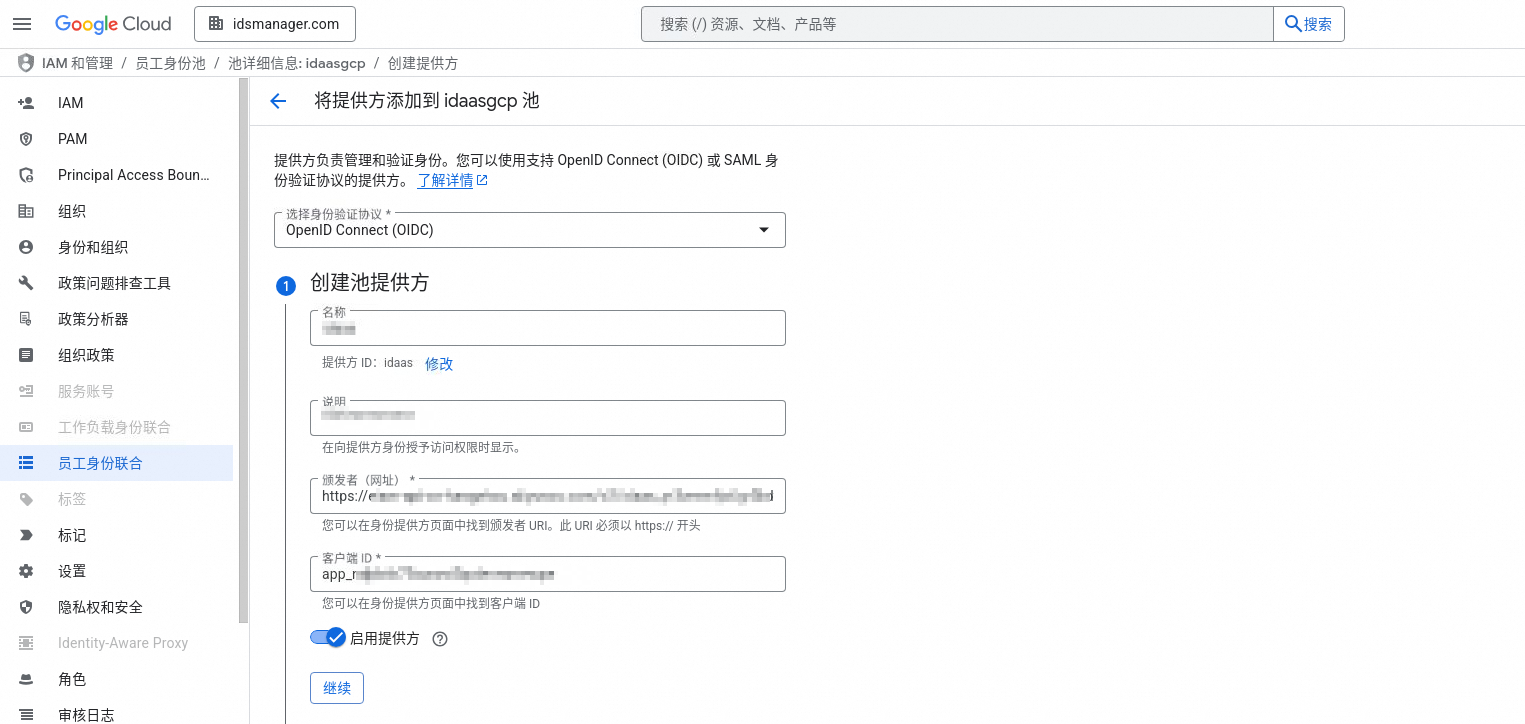The height and width of the screenshot is (724, 1525).
Task: Click the 组织 building sidebar icon
Action: pos(27,211)
